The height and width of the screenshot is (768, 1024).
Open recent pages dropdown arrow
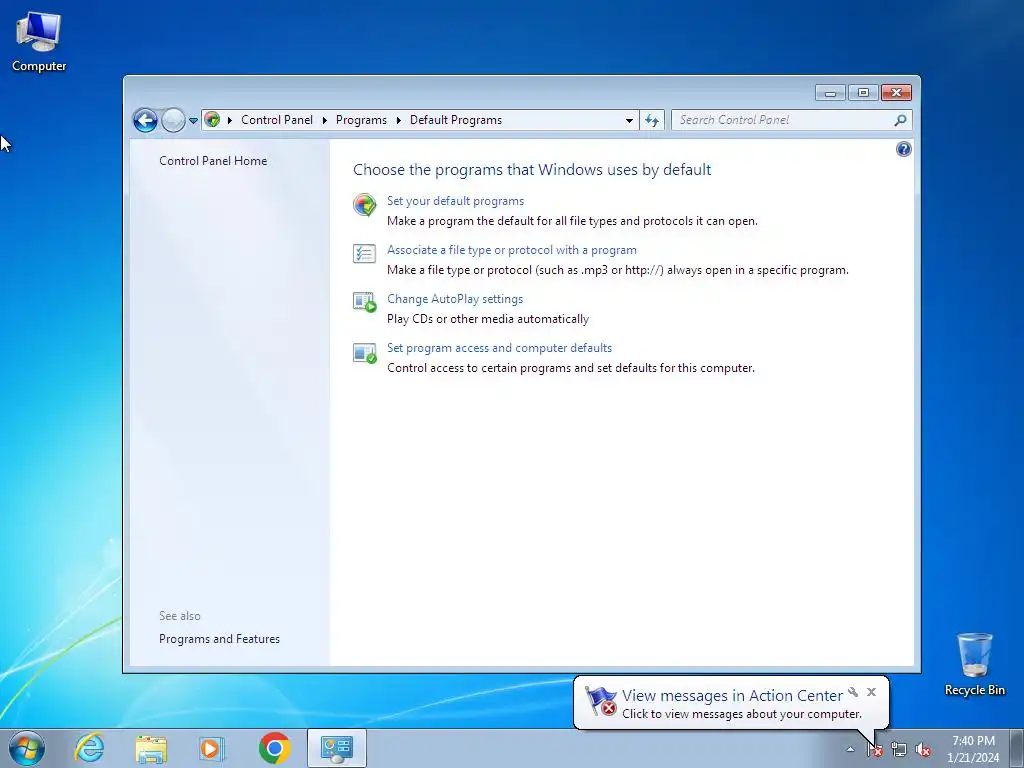[x=193, y=121]
